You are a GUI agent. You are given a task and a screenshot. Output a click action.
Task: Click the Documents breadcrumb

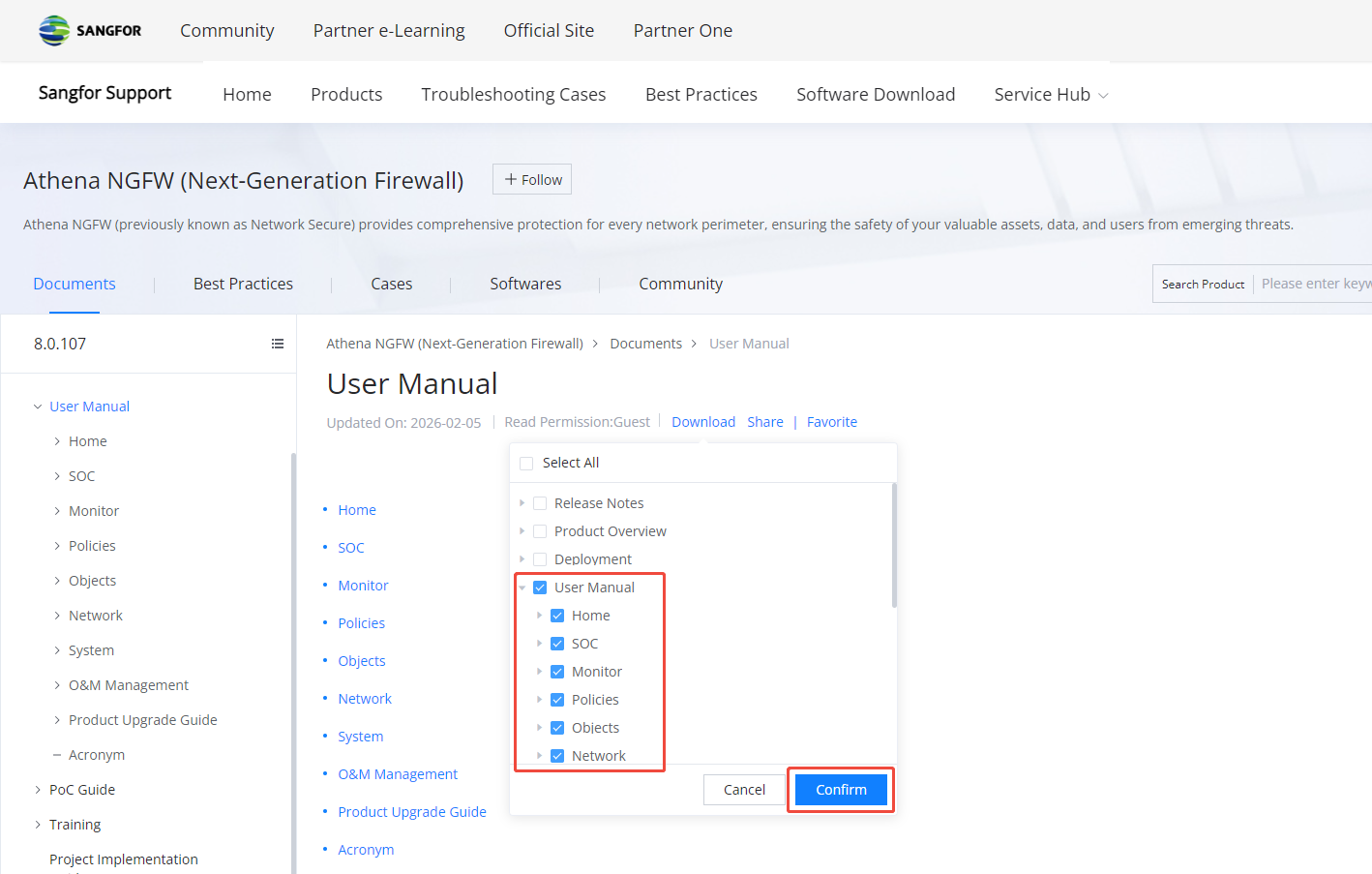point(645,344)
